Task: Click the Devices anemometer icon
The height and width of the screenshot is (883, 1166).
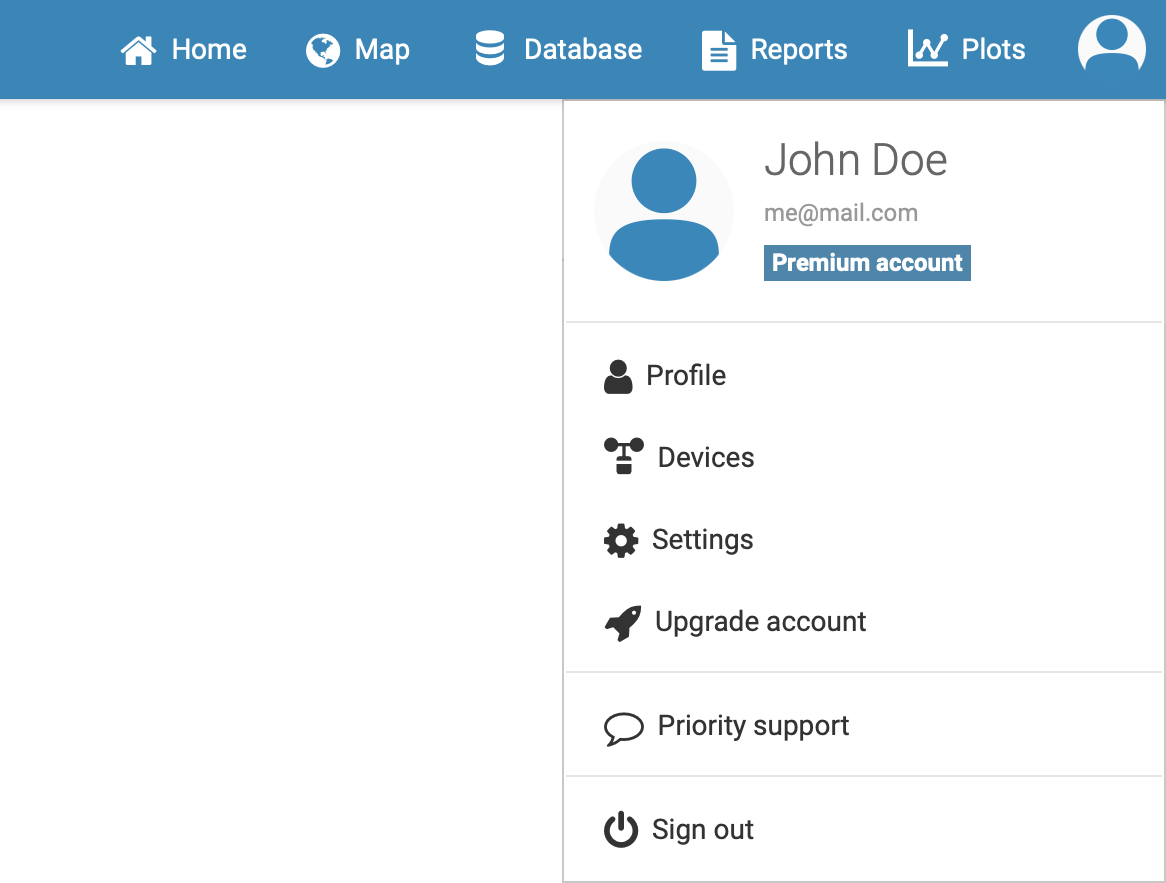Action: click(x=624, y=456)
